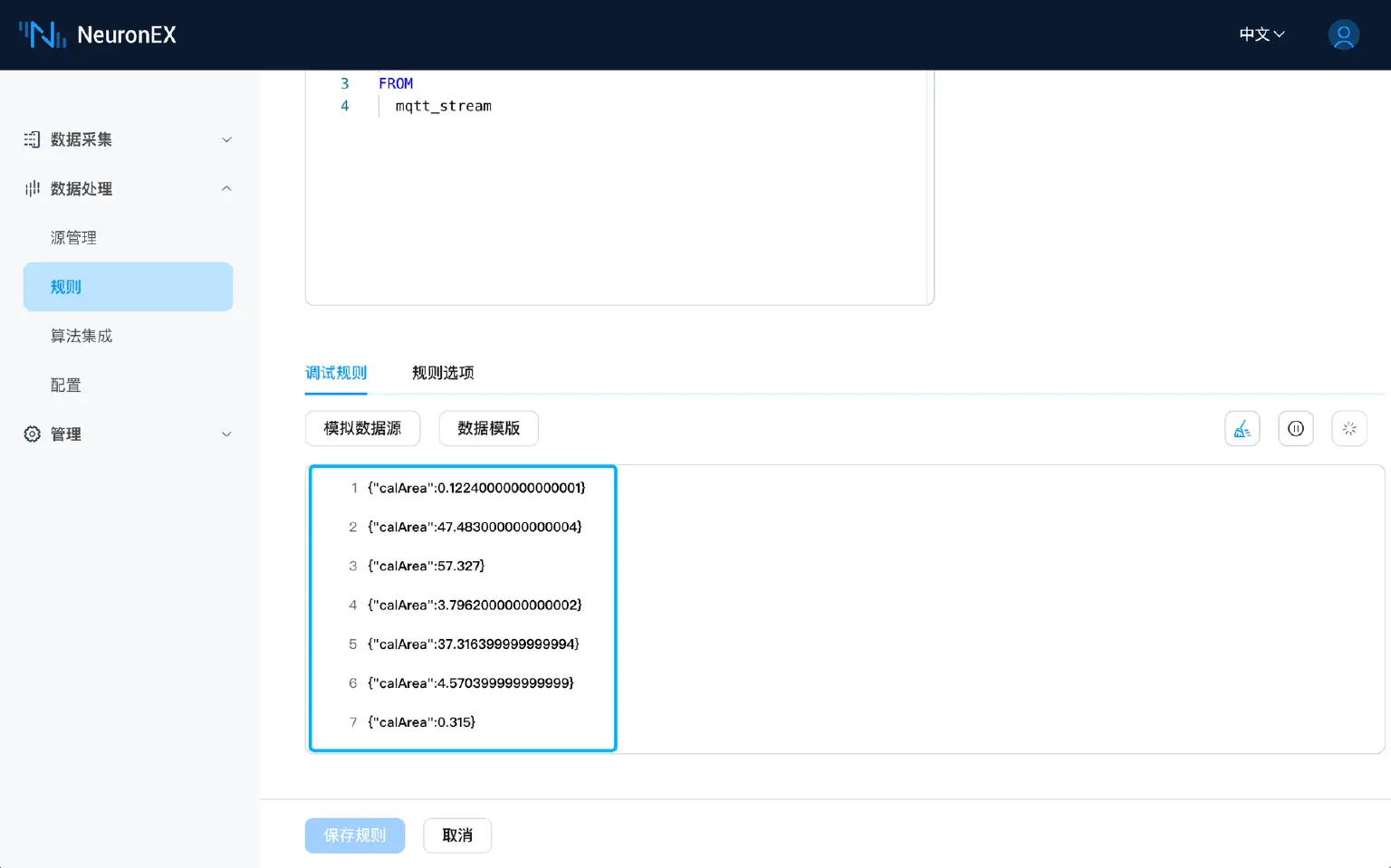
Task: Click the 管理 gear icon
Action: [32, 434]
